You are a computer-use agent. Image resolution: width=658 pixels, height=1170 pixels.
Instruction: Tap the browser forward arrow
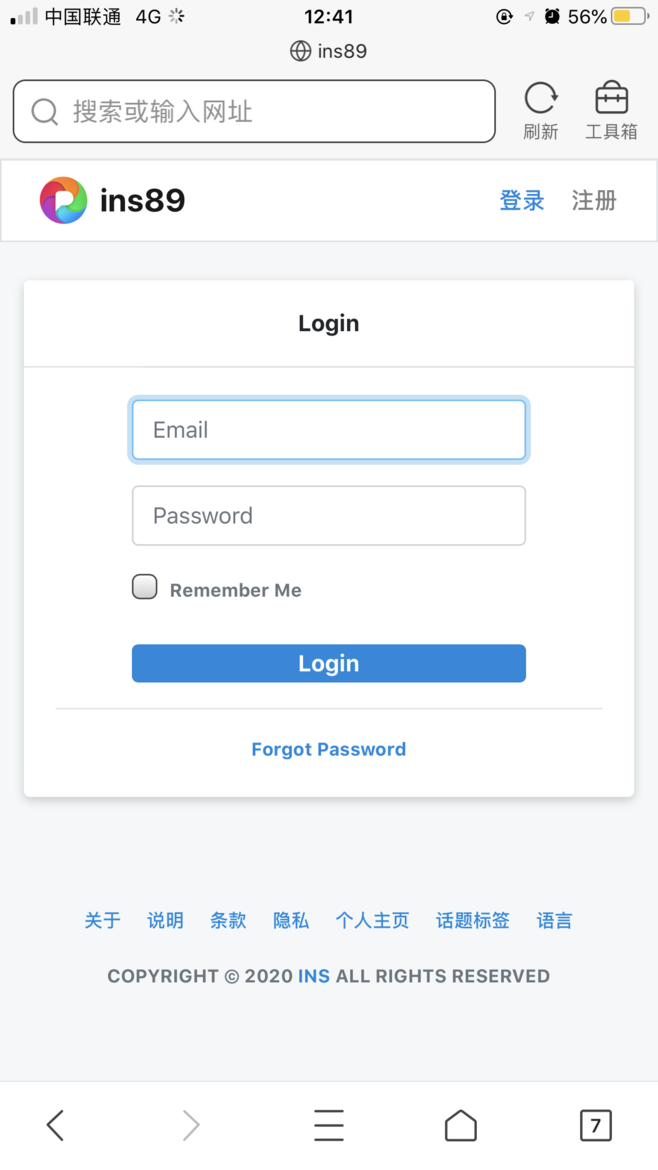[x=191, y=1125]
